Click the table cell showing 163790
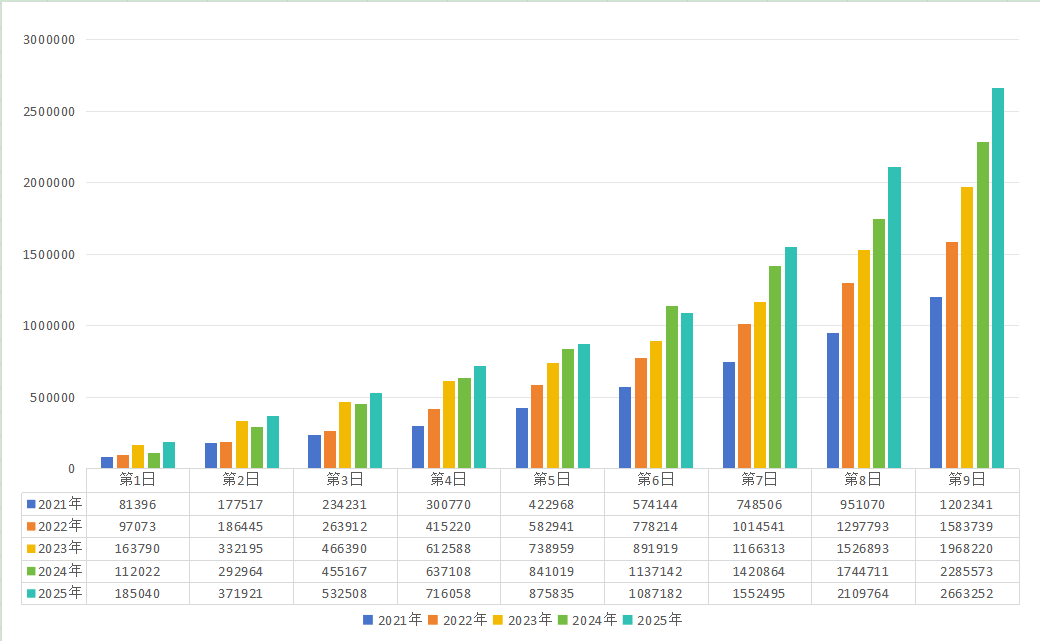1040x641 pixels. 137,549
